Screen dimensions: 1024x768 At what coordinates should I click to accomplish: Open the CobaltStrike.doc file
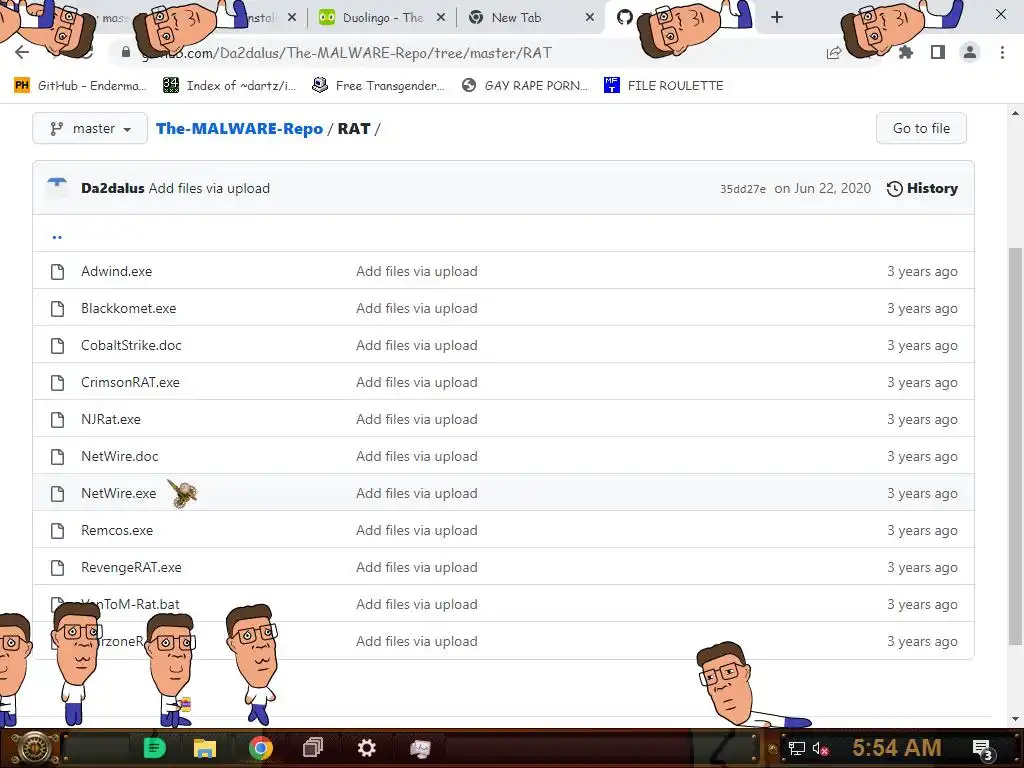pyautogui.click(x=131, y=345)
